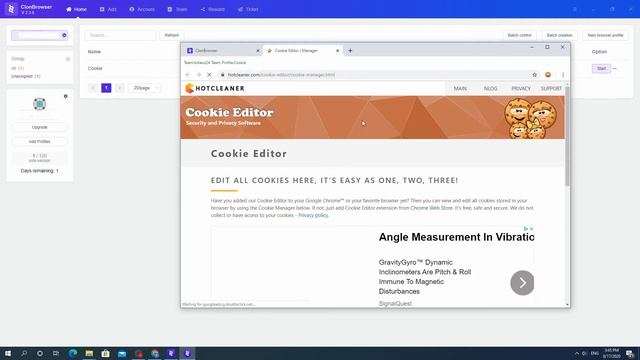Open the Windows Start menu
This screenshot has width=640, height=360.
click(x=8, y=353)
